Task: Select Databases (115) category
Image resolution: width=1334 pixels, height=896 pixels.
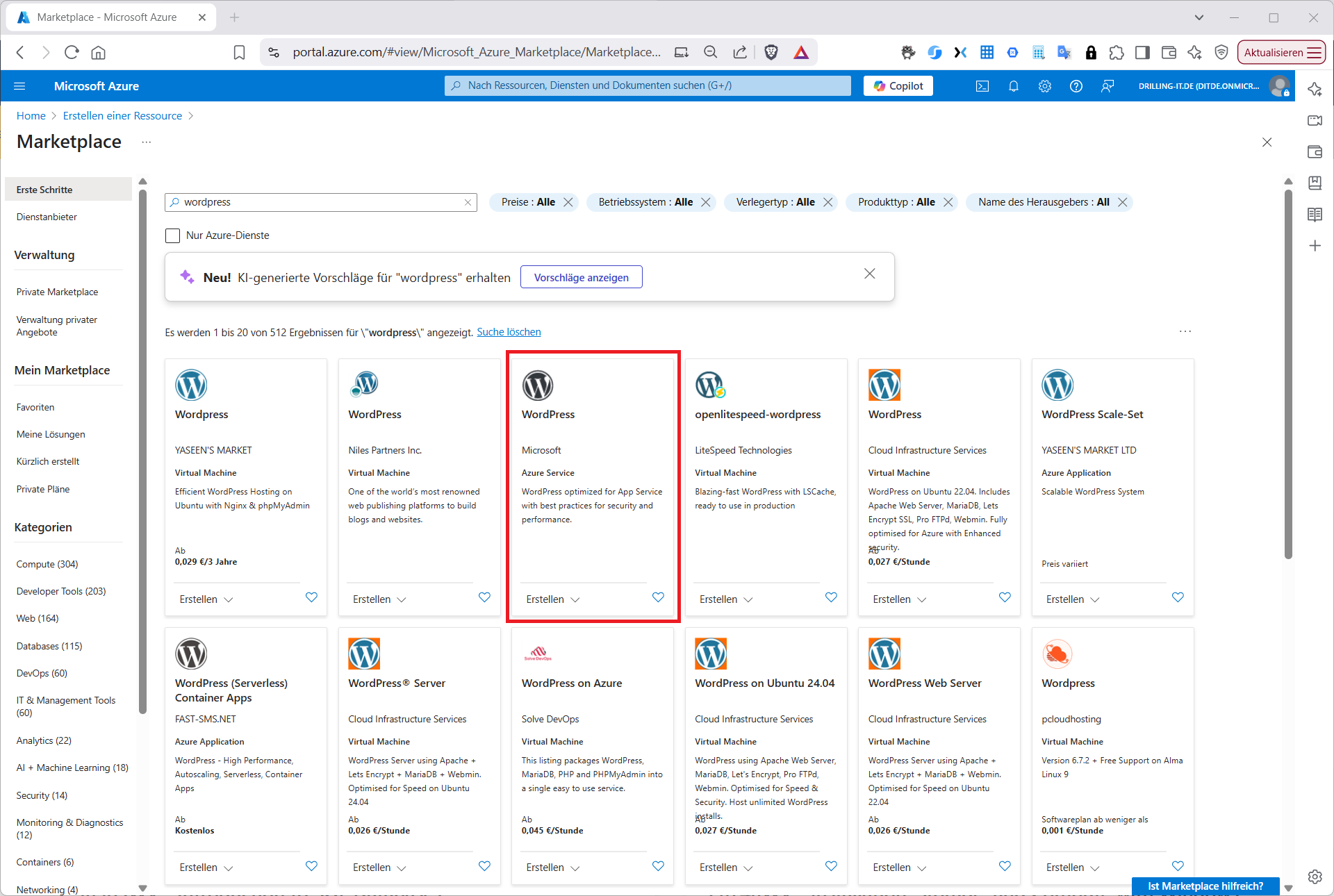Action: tap(49, 646)
